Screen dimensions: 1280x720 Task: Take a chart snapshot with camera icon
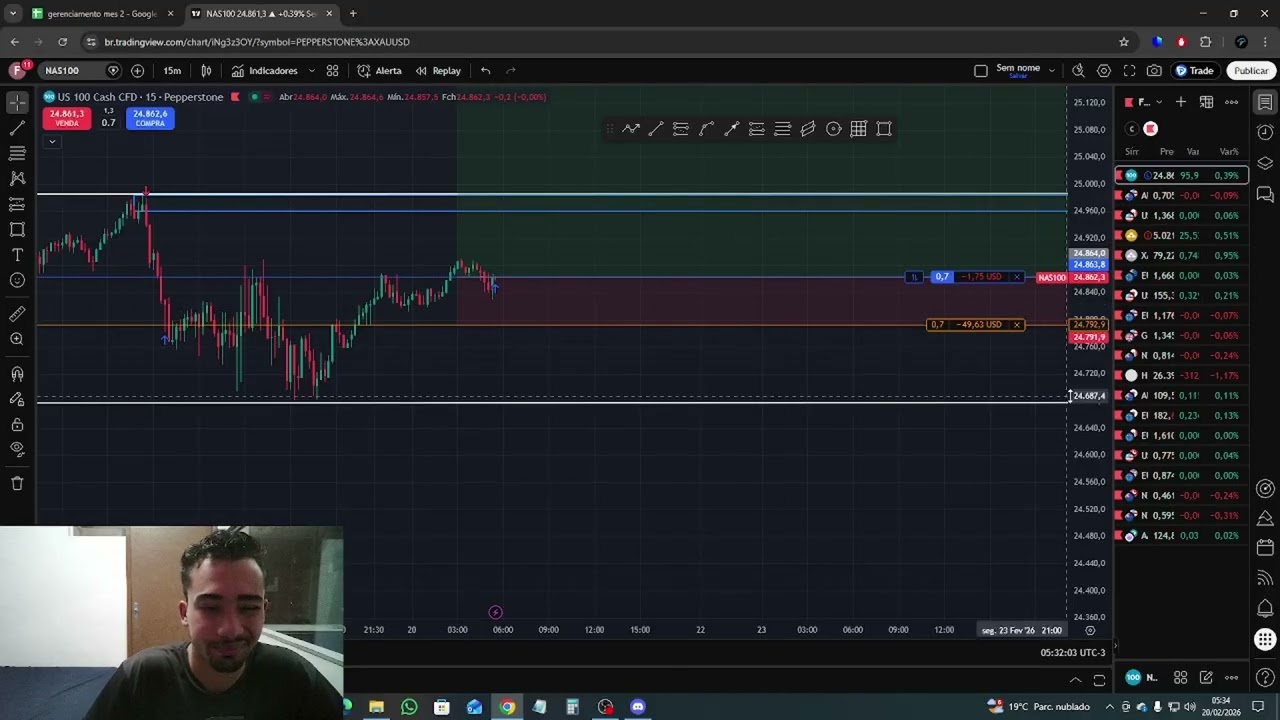point(1154,71)
